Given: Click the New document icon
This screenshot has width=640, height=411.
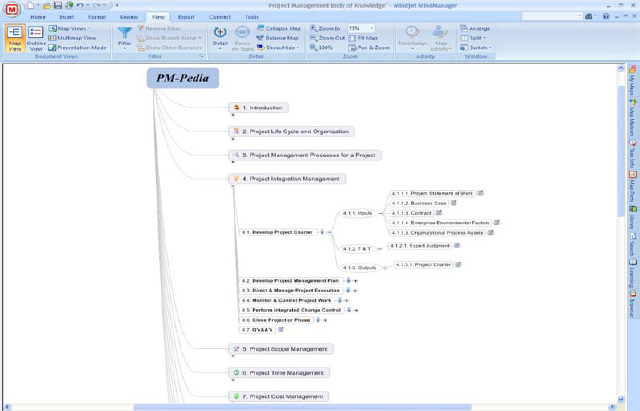Looking at the screenshot, I should [31, 5].
